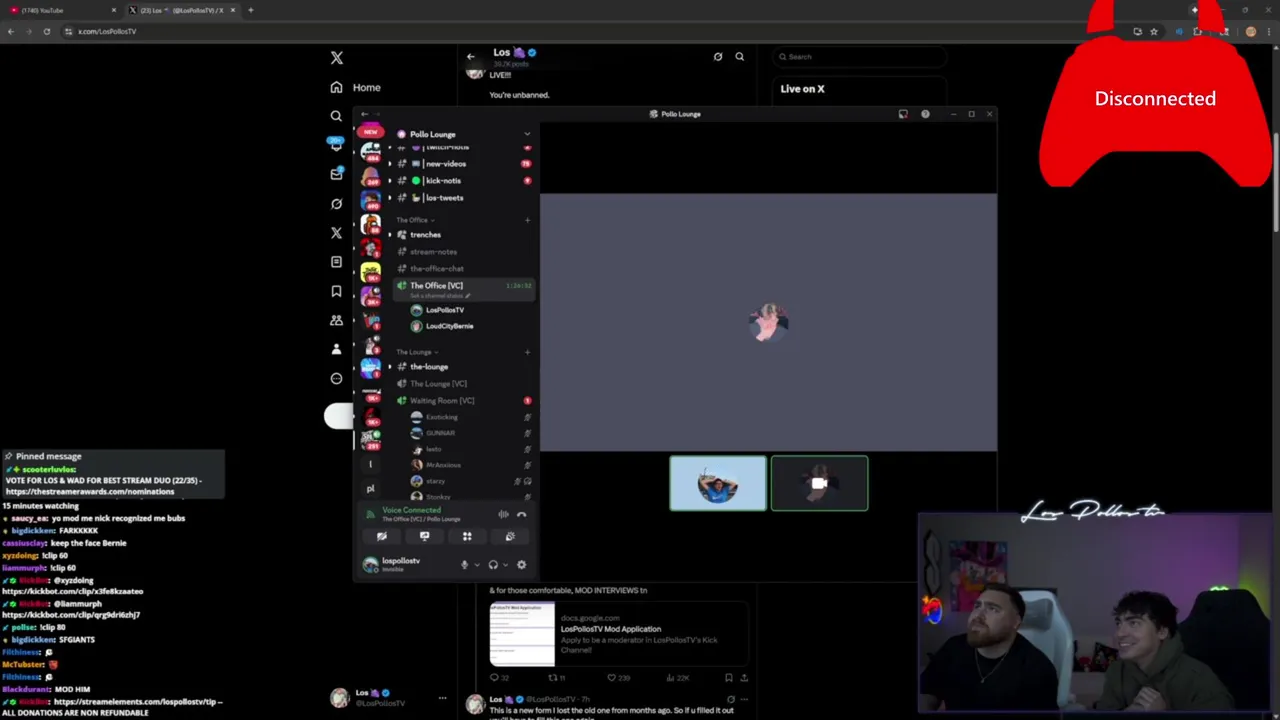This screenshot has width=1280, height=720.
Task: Disconnect from voice with hang-up icon
Action: [521, 514]
